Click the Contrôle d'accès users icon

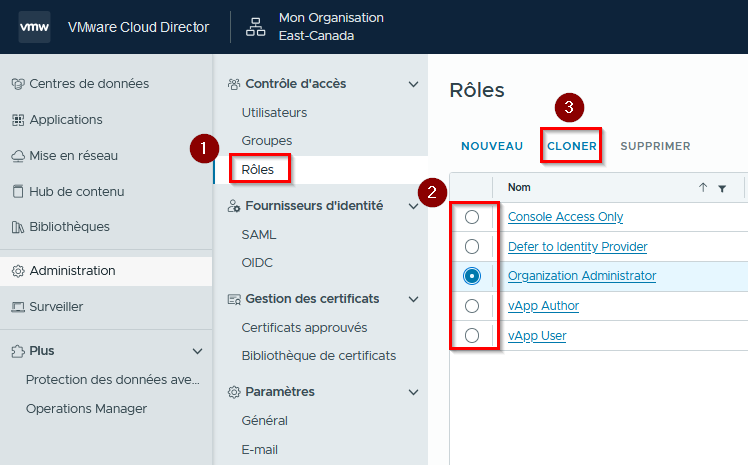[x=234, y=84]
